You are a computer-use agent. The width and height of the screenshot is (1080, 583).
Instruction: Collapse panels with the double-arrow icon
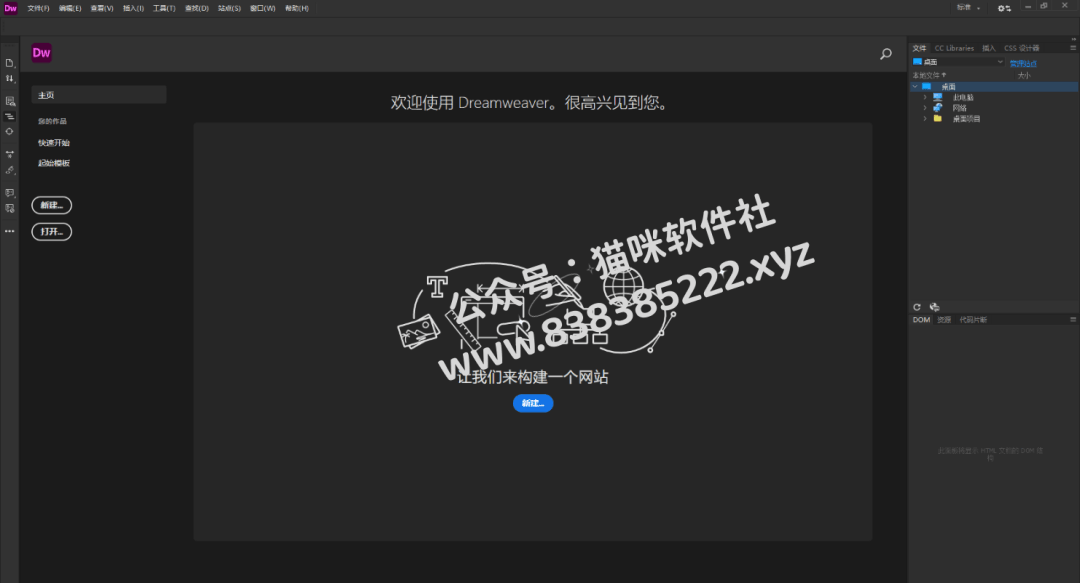[x=1073, y=39]
